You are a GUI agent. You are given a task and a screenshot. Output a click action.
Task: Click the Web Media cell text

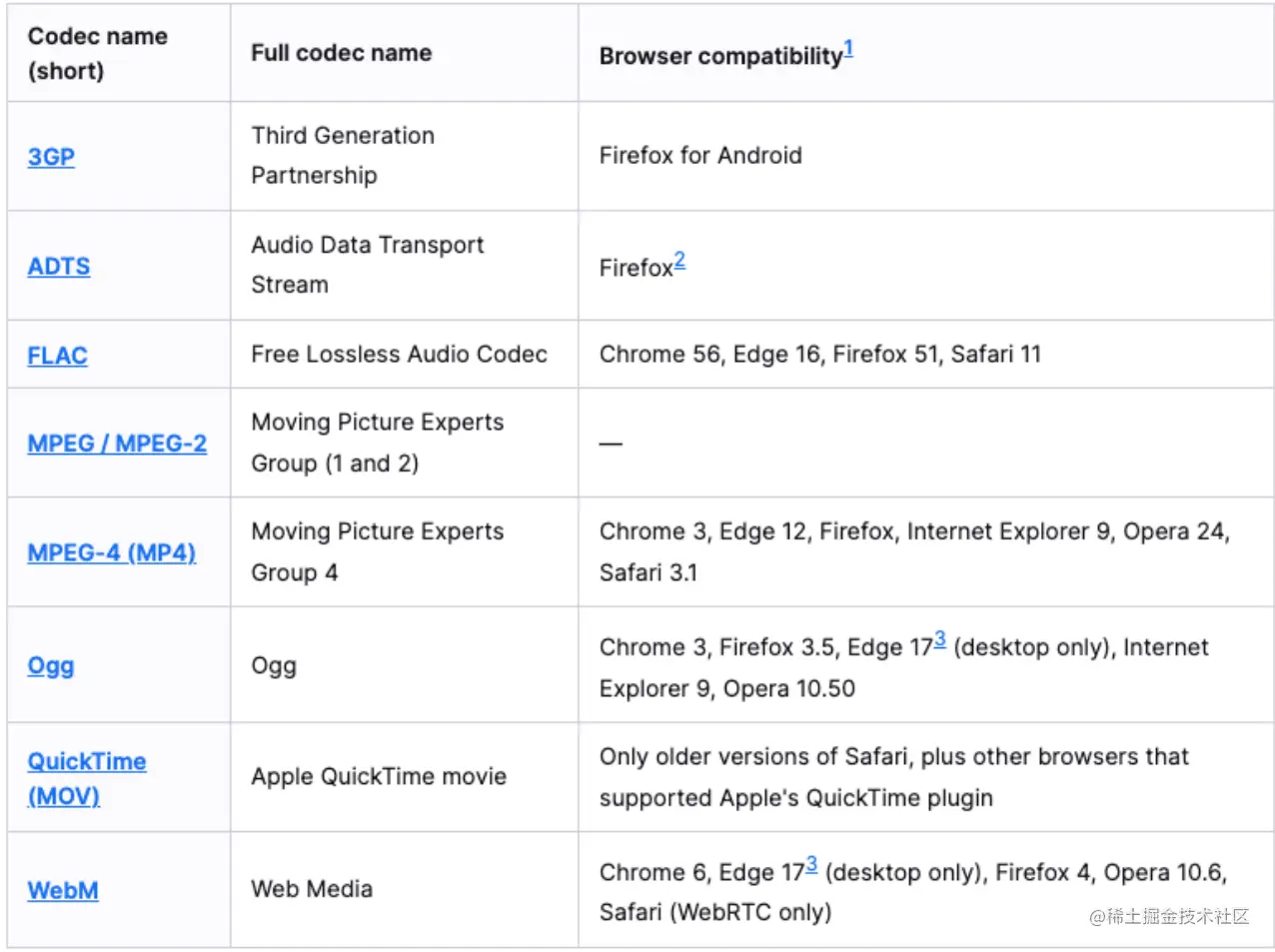312,889
